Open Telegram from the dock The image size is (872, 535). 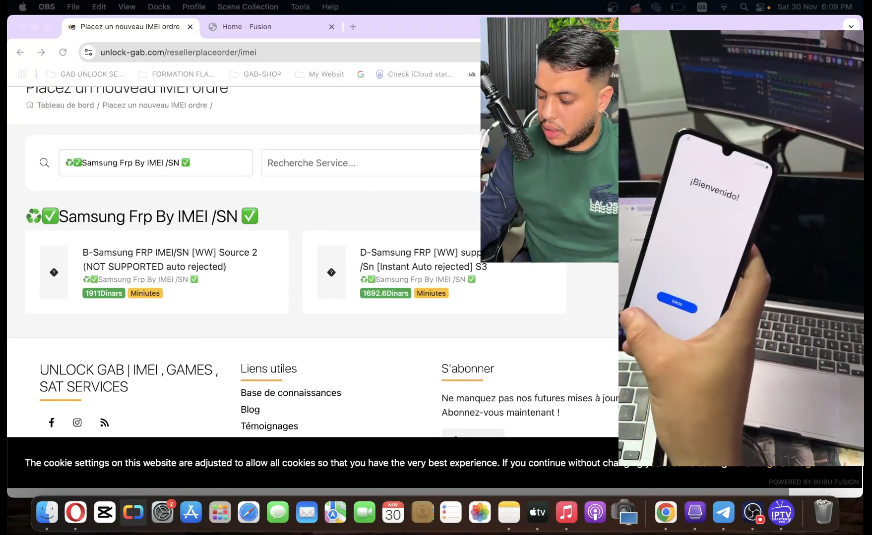pyautogui.click(x=724, y=512)
